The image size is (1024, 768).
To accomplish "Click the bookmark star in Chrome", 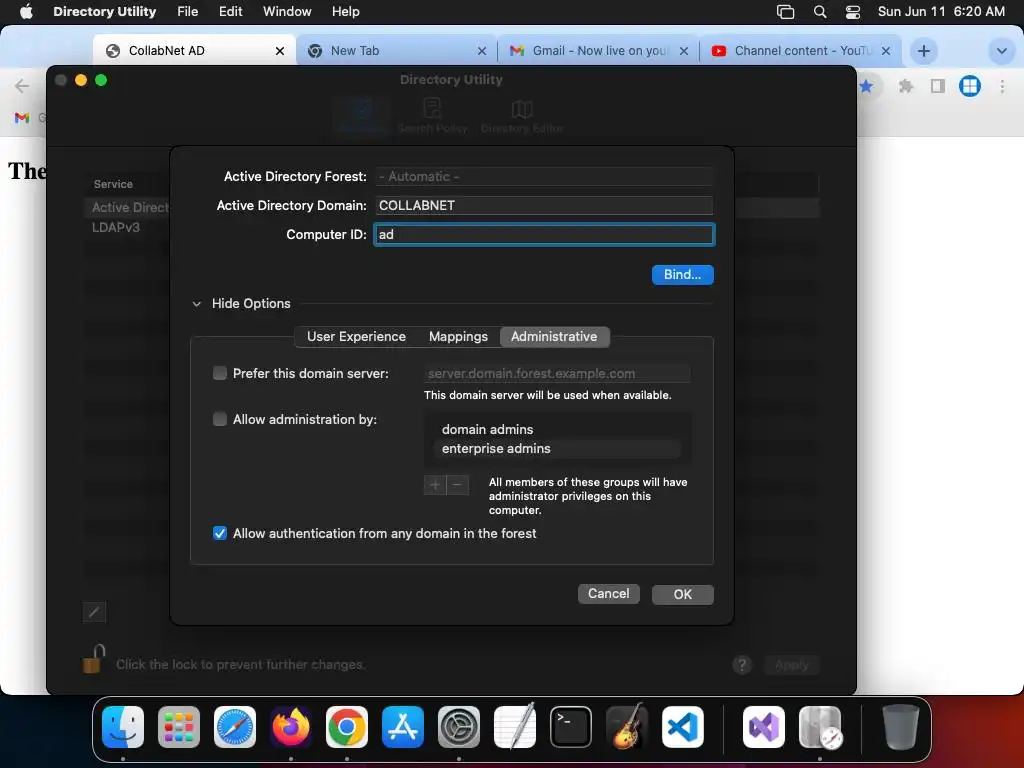I will coord(866,86).
